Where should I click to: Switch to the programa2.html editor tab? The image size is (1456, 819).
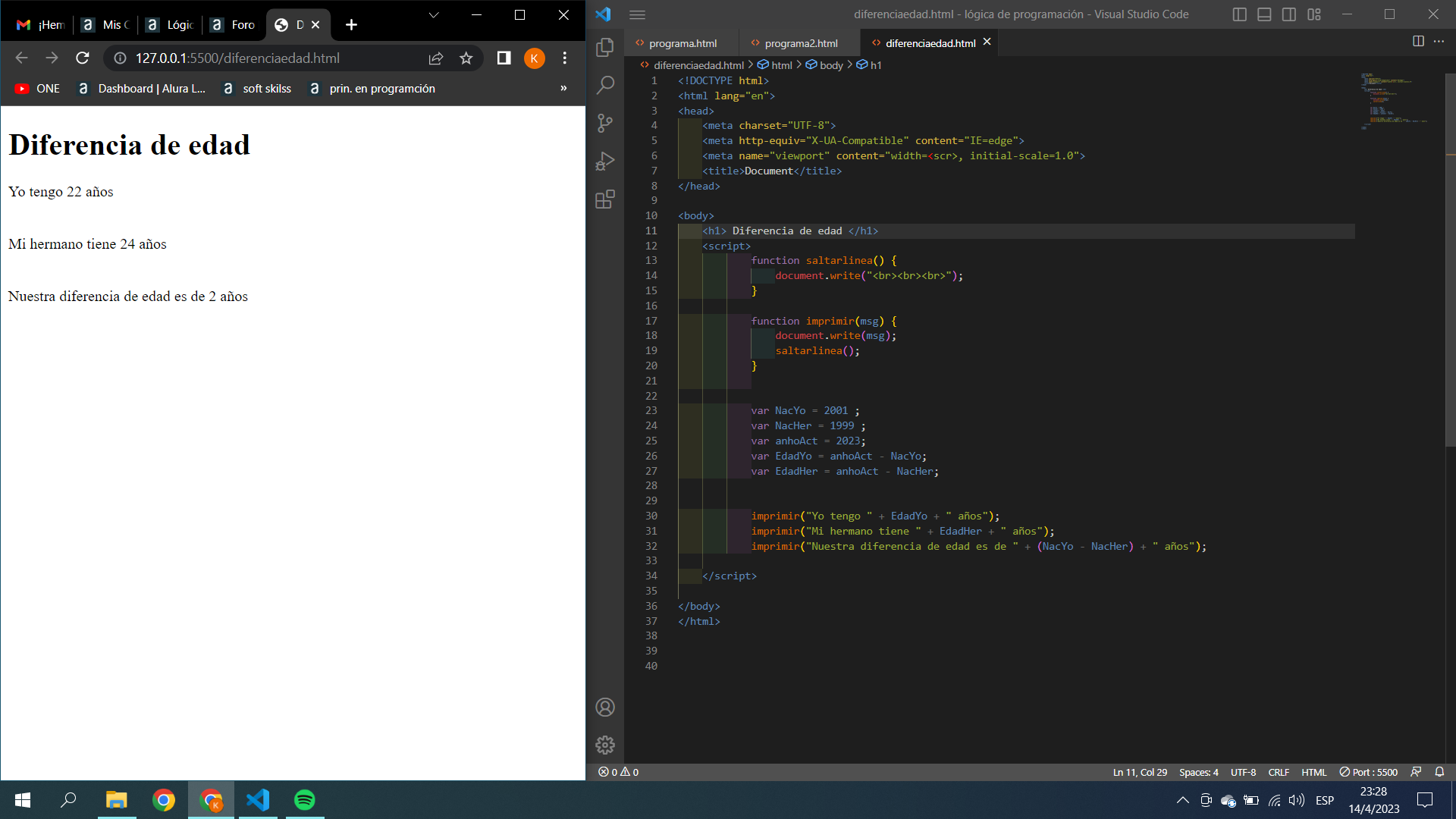coord(800,43)
